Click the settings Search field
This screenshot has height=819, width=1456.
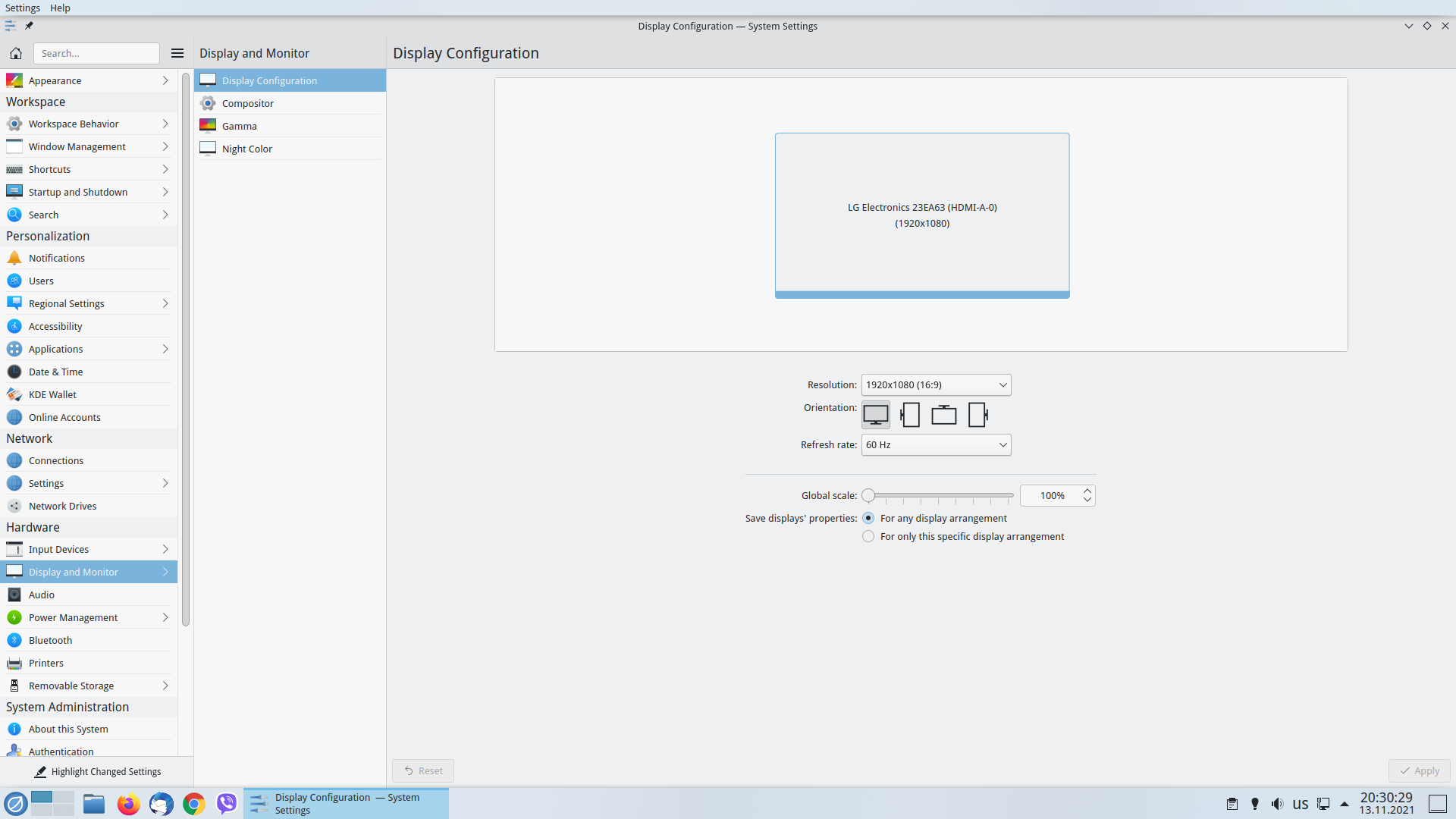point(96,53)
